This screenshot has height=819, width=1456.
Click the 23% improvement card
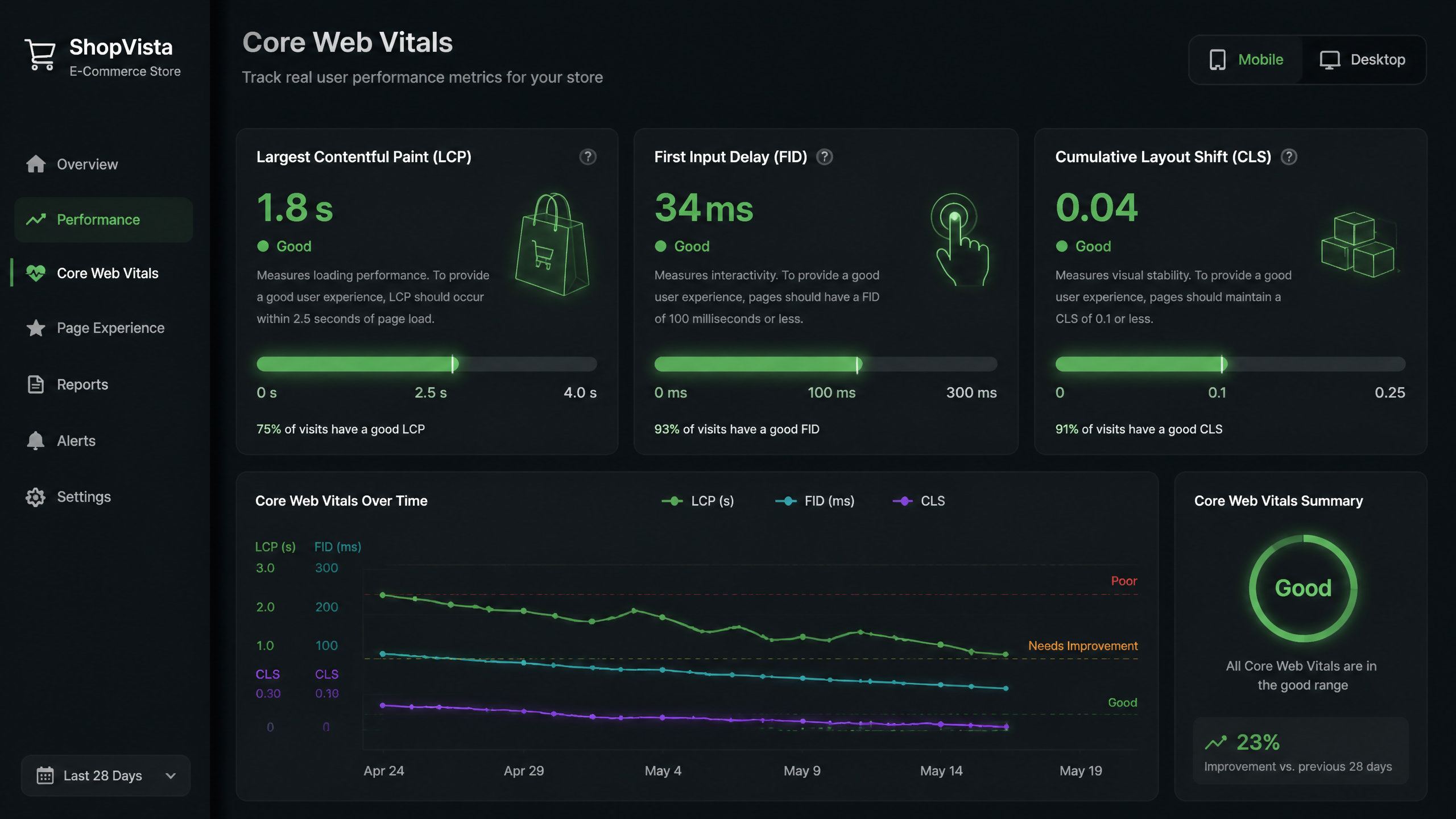[1300, 751]
